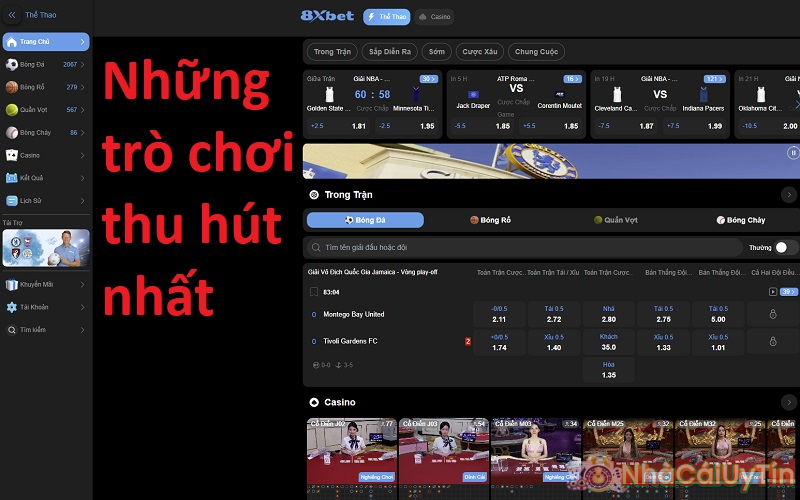Focus the league or team search field

[523, 247]
